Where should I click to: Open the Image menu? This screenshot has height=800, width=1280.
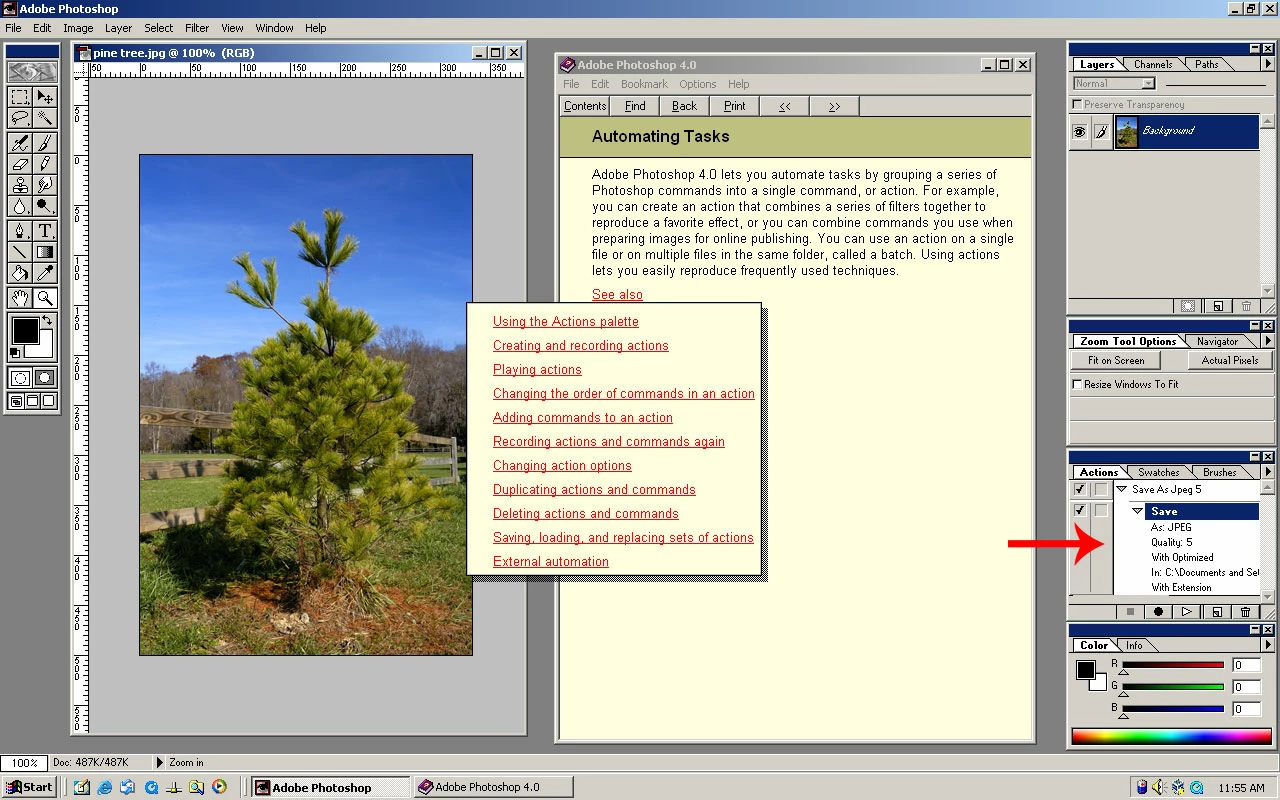coord(78,28)
